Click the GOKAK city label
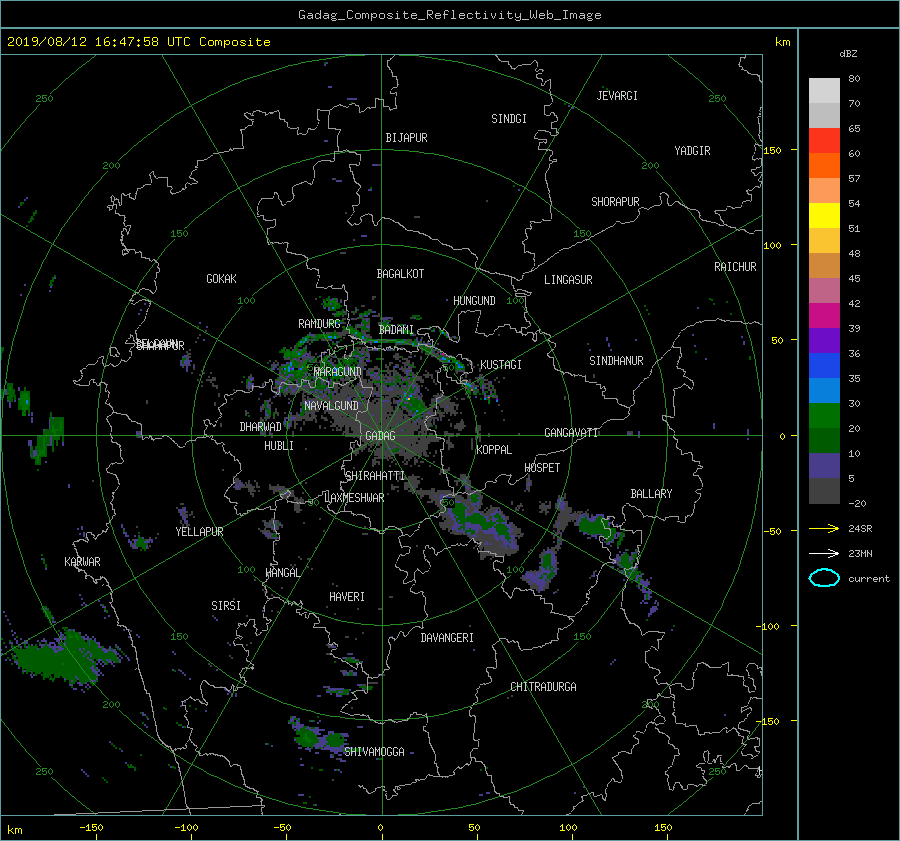The image size is (900, 841). click(x=221, y=279)
